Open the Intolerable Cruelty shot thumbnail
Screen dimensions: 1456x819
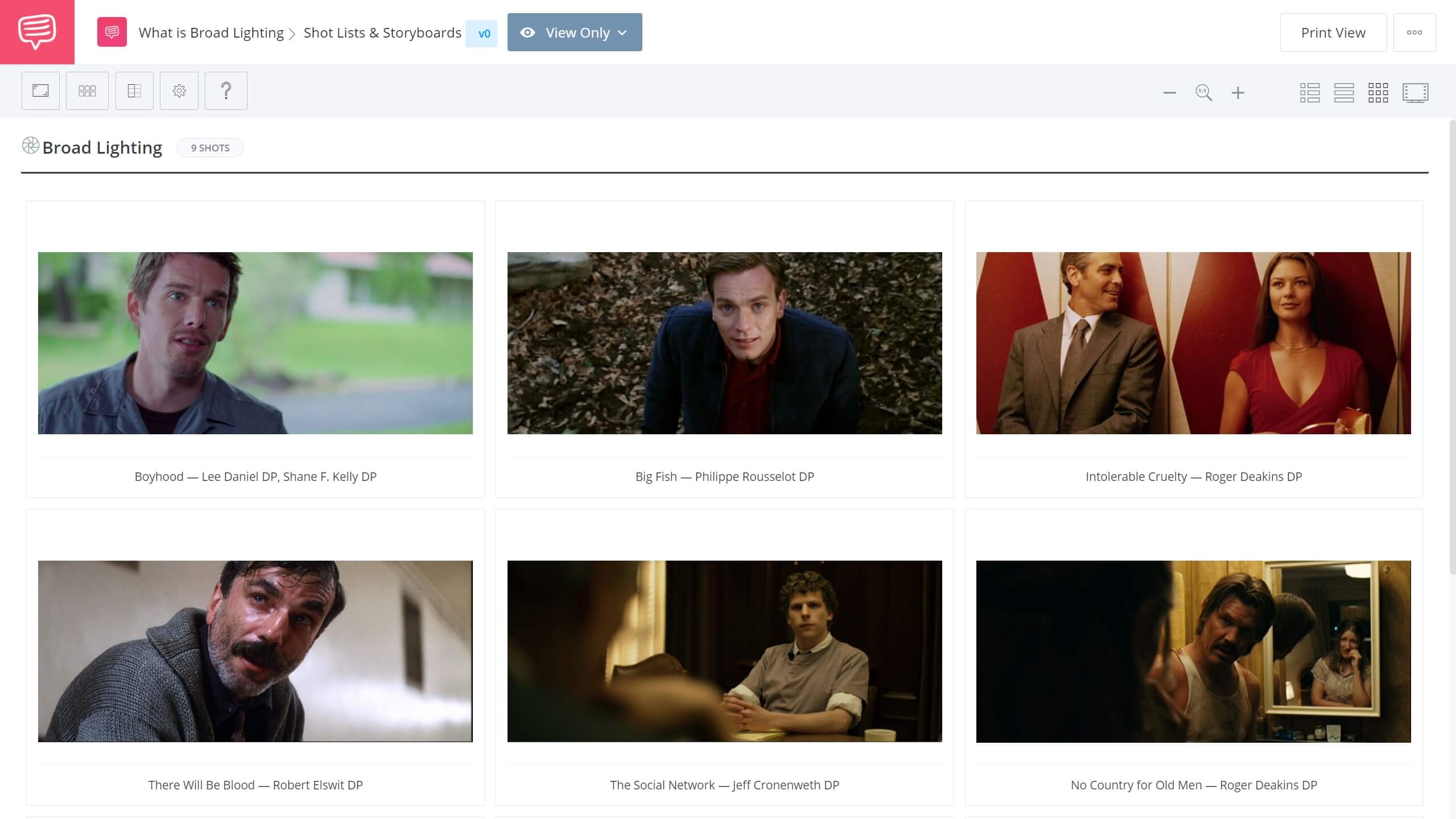[1193, 343]
